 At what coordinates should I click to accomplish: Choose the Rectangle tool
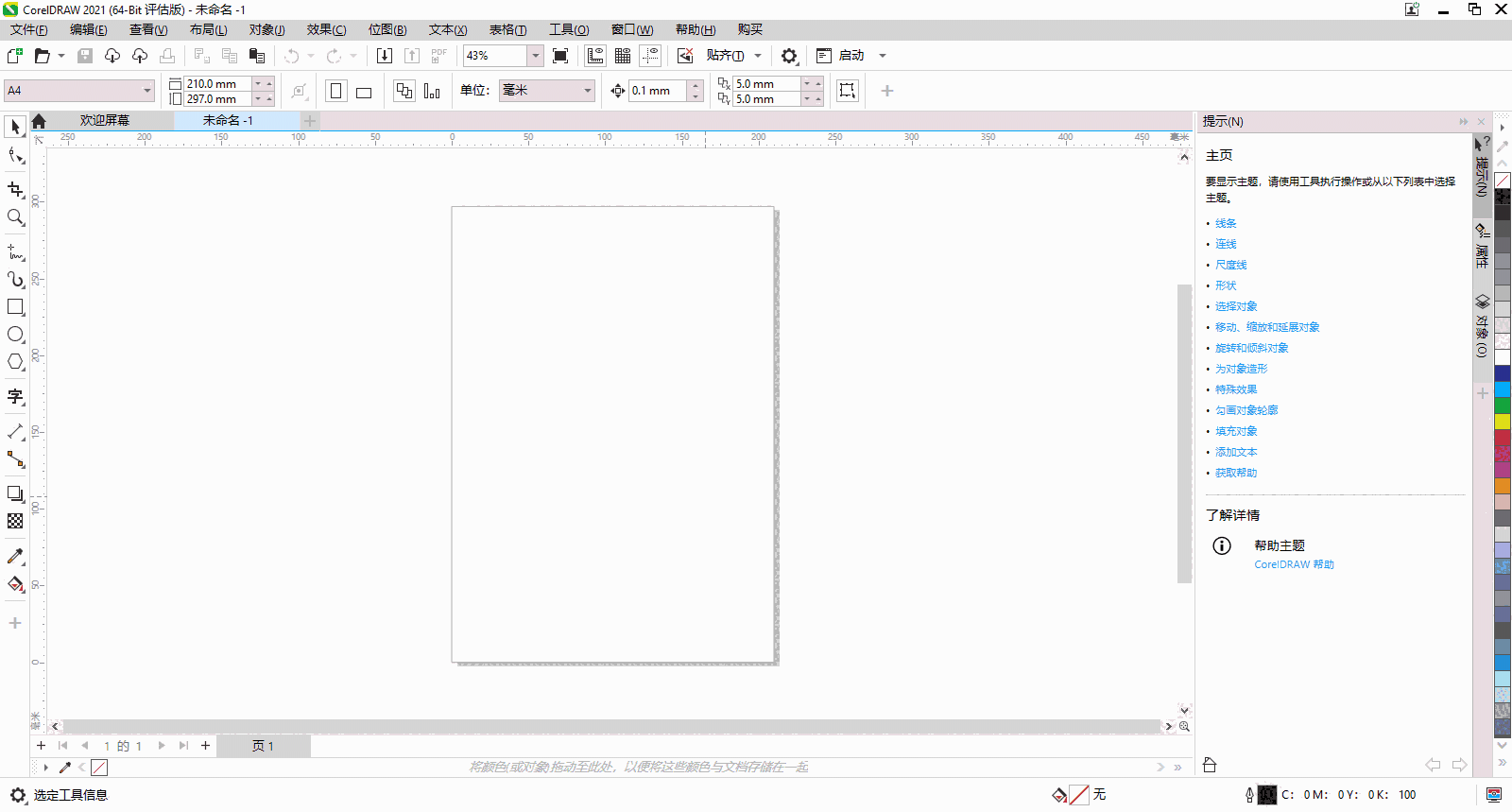click(x=15, y=307)
